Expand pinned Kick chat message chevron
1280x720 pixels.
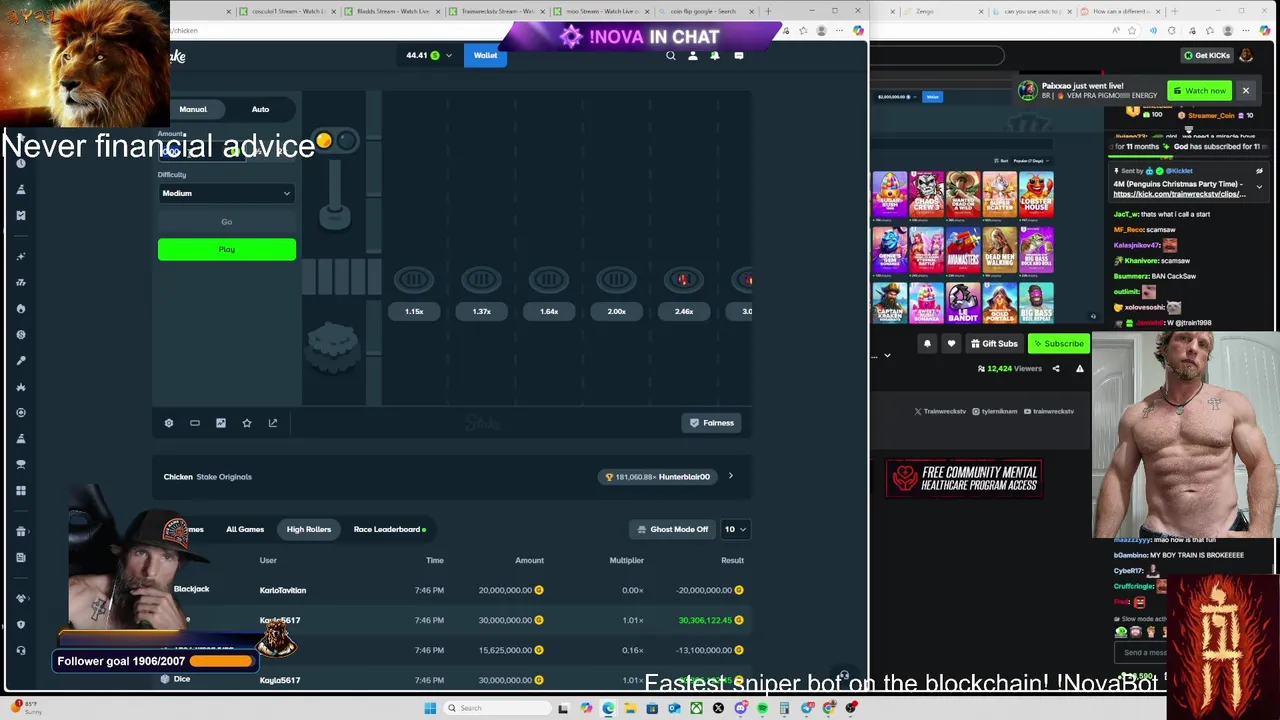pyautogui.click(x=1259, y=187)
